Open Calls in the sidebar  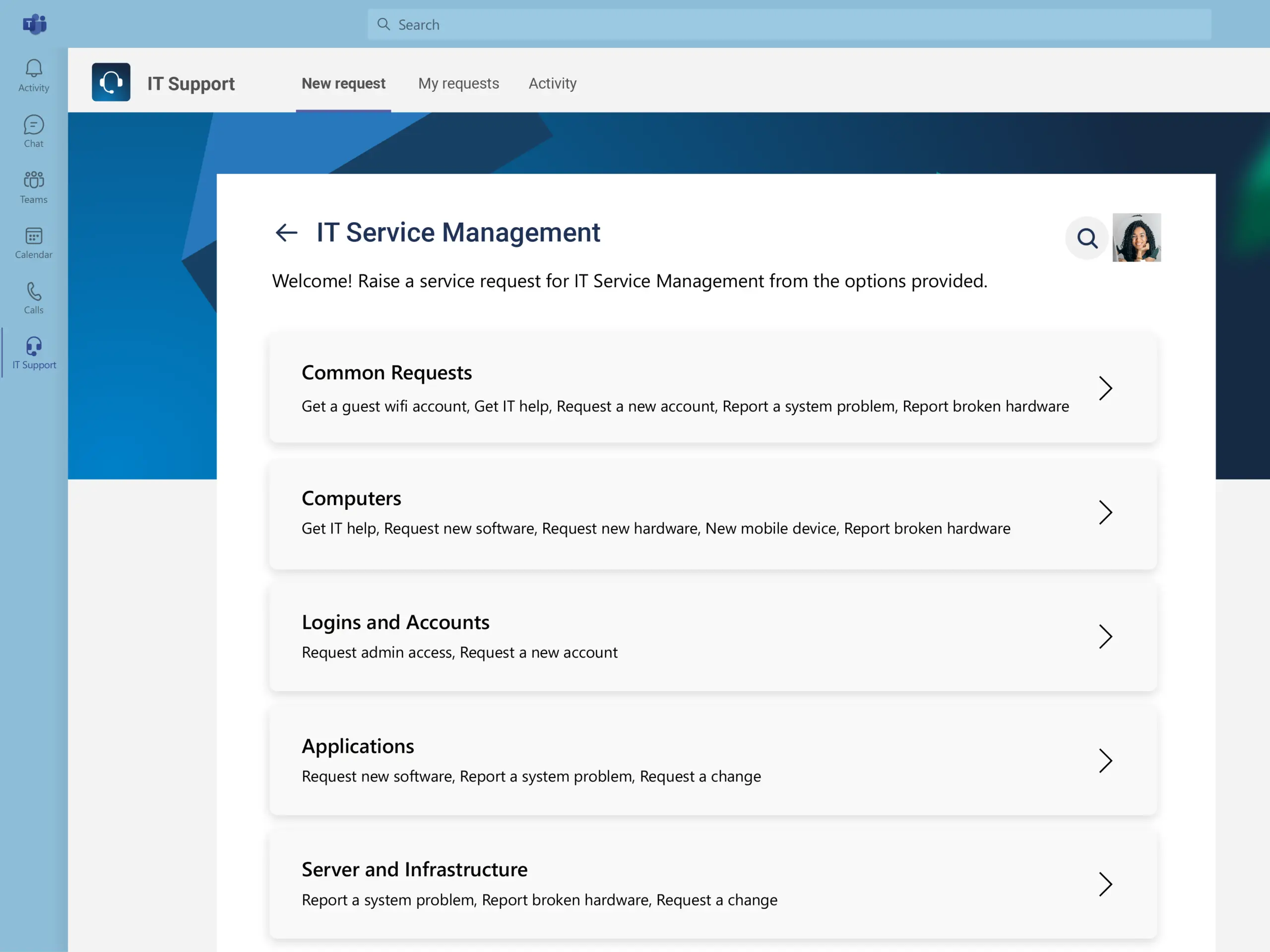pos(34,298)
